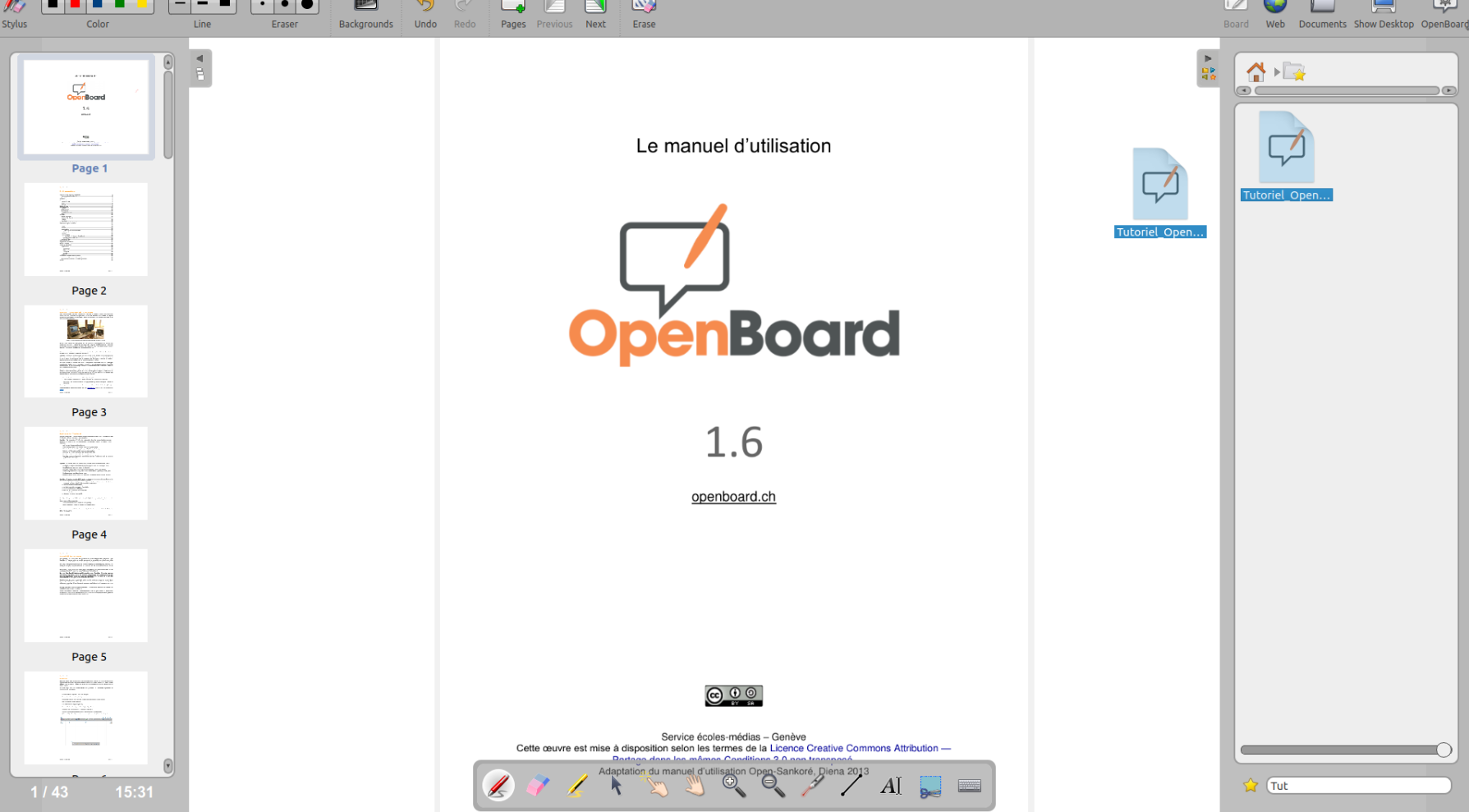Screen dimensions: 1469x812
Task: Click the version number 1.6
Action: pyautogui.click(x=733, y=443)
